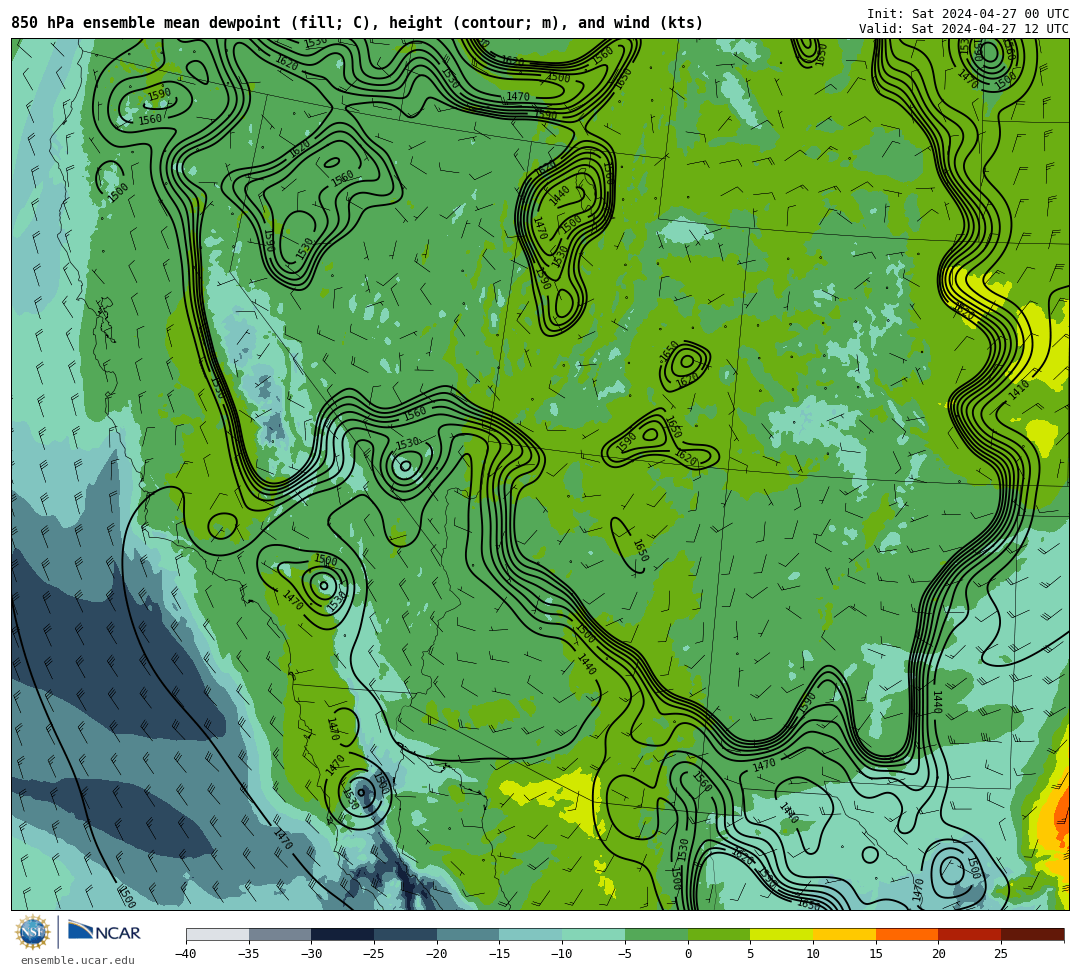This screenshot has height=973, width=1080.
Task: Click the 25 colorbar tick label
Action: point(1001,954)
